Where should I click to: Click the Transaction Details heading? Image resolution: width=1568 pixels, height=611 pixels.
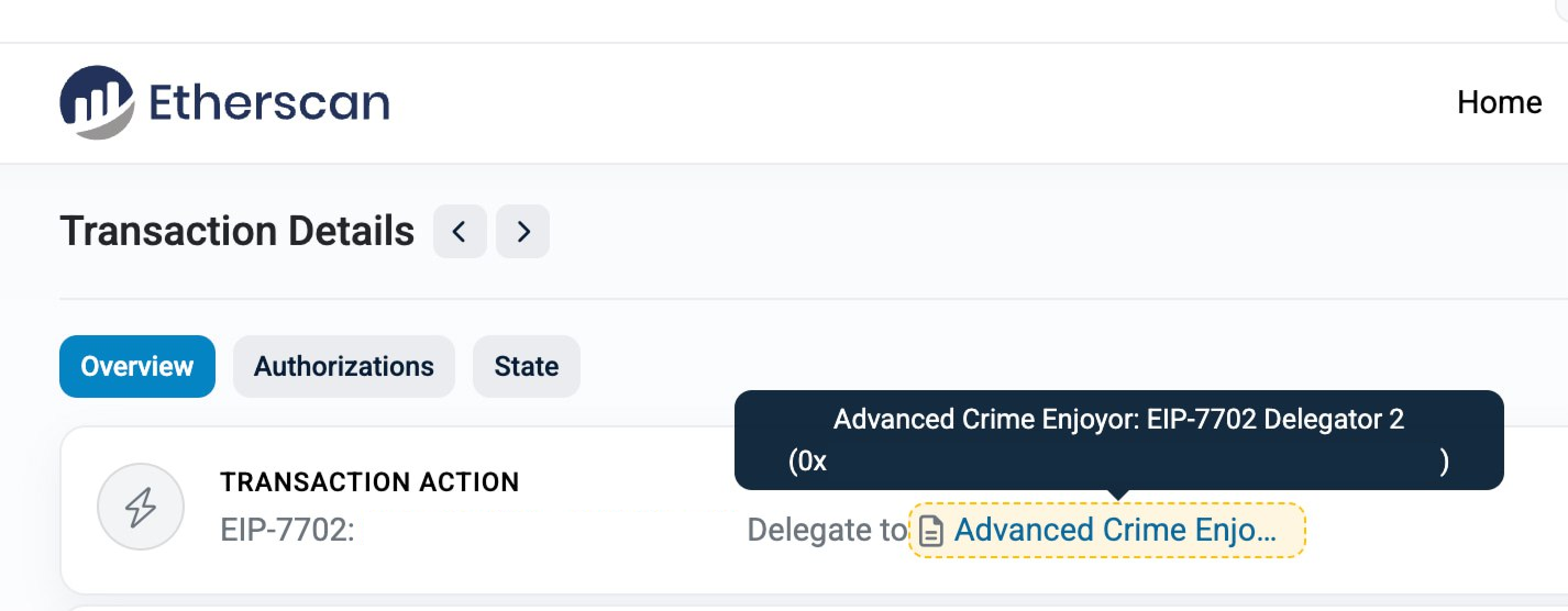click(237, 231)
